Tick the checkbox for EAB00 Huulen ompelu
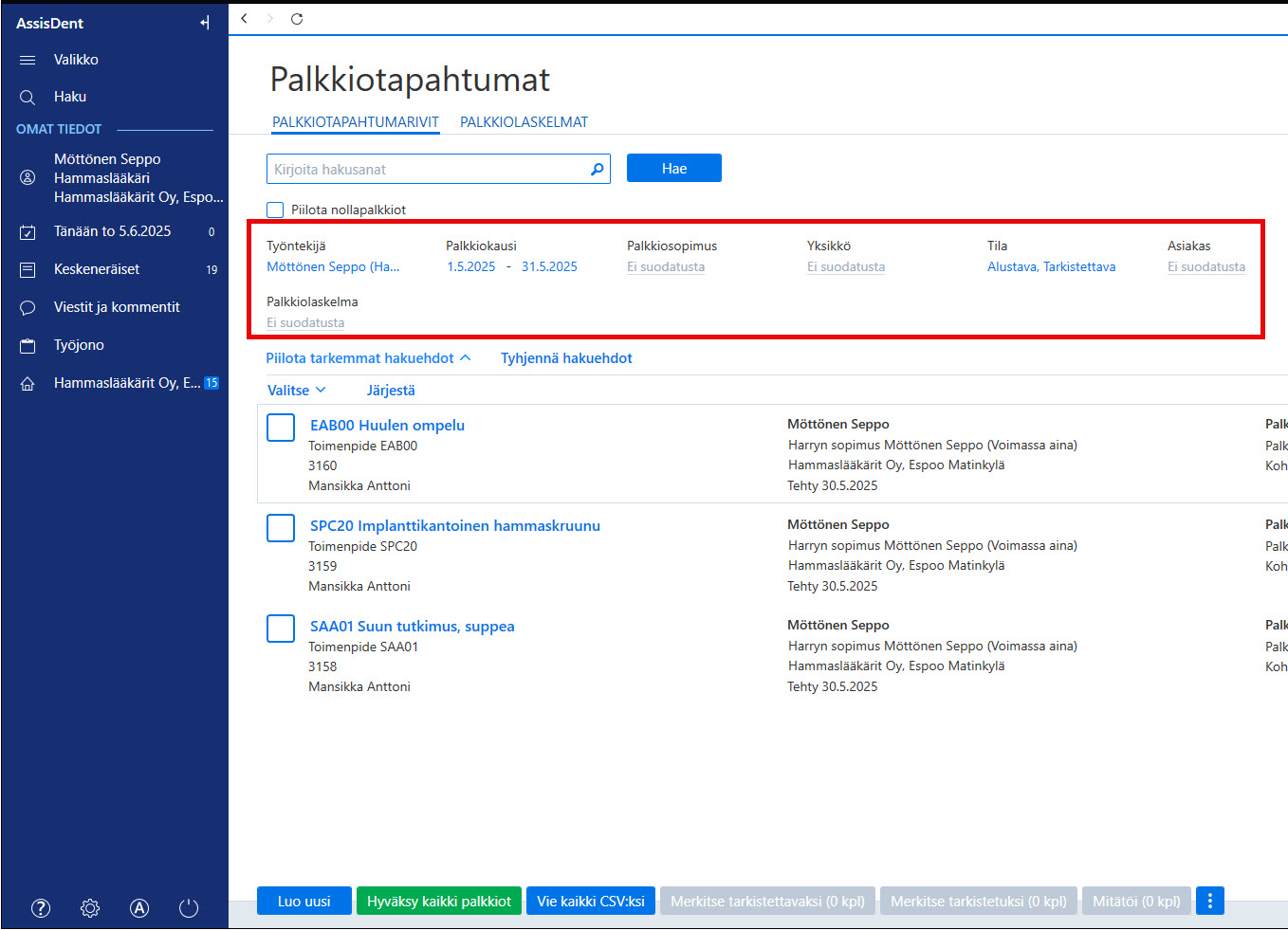1288x930 pixels. pyautogui.click(x=281, y=428)
